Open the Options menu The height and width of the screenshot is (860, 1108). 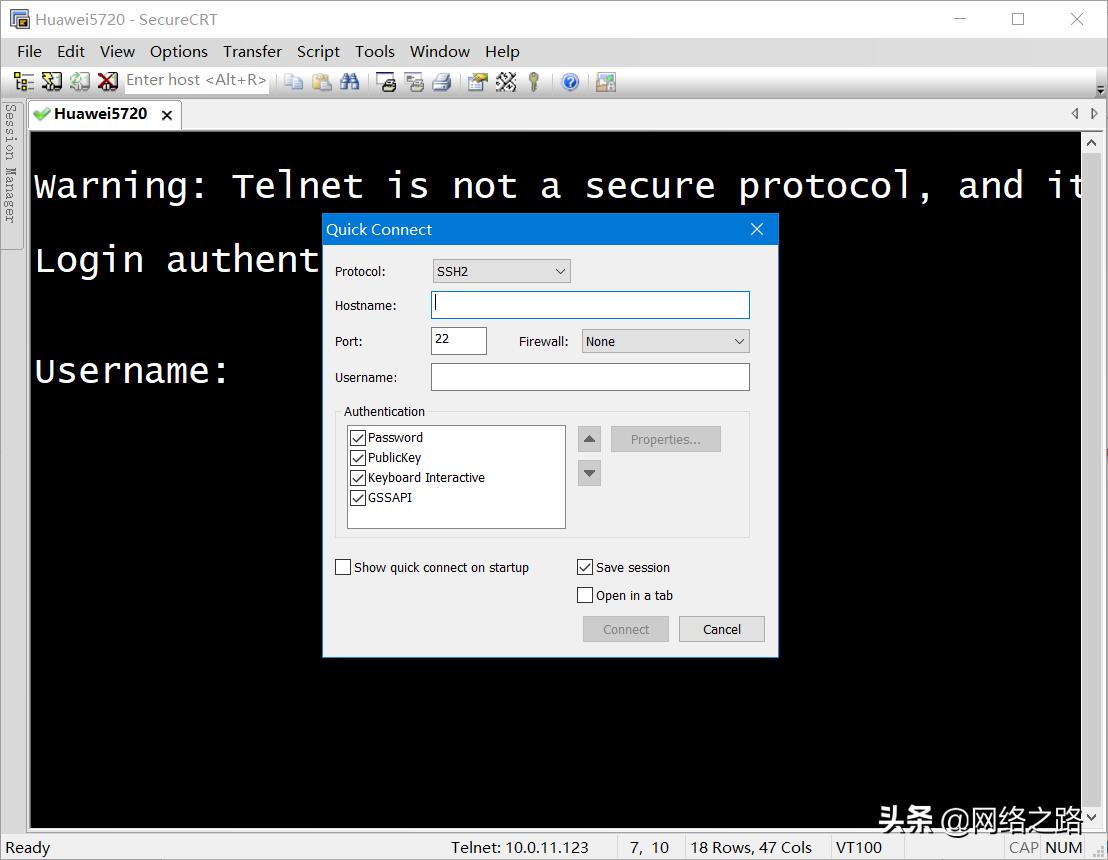[x=179, y=52]
